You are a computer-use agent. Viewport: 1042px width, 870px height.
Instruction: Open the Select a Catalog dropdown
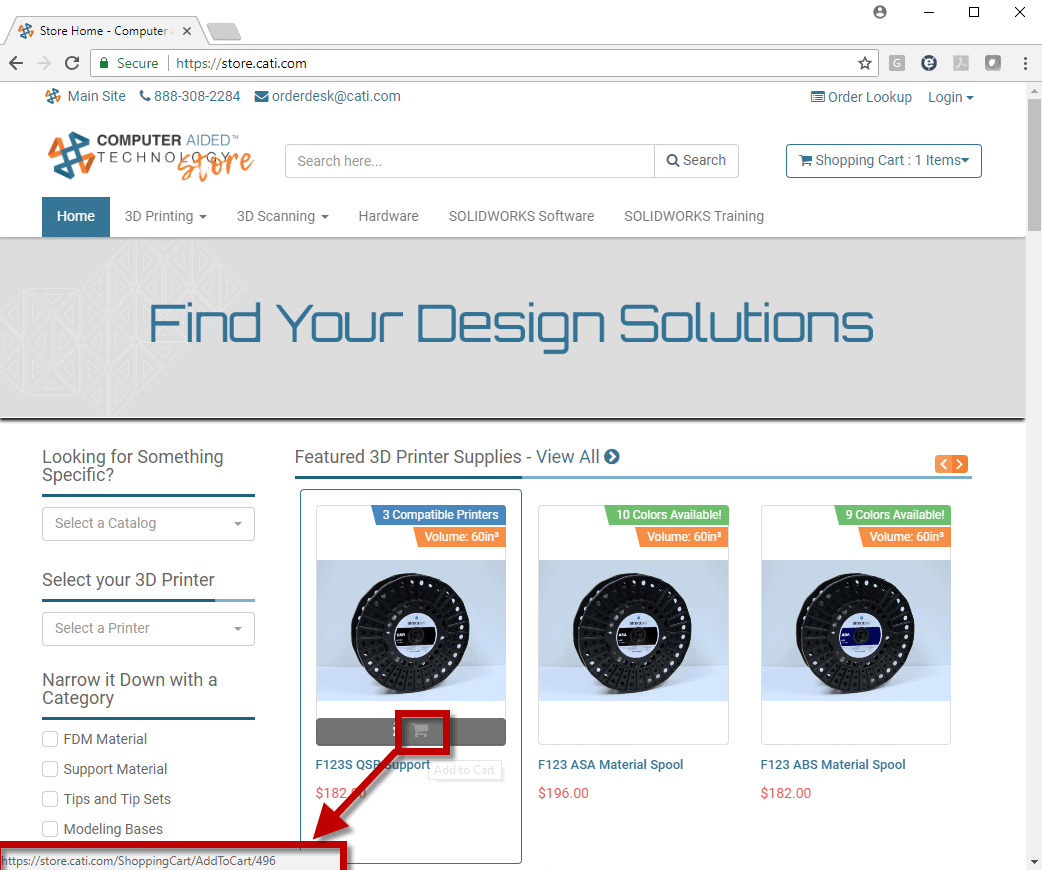[148, 524]
